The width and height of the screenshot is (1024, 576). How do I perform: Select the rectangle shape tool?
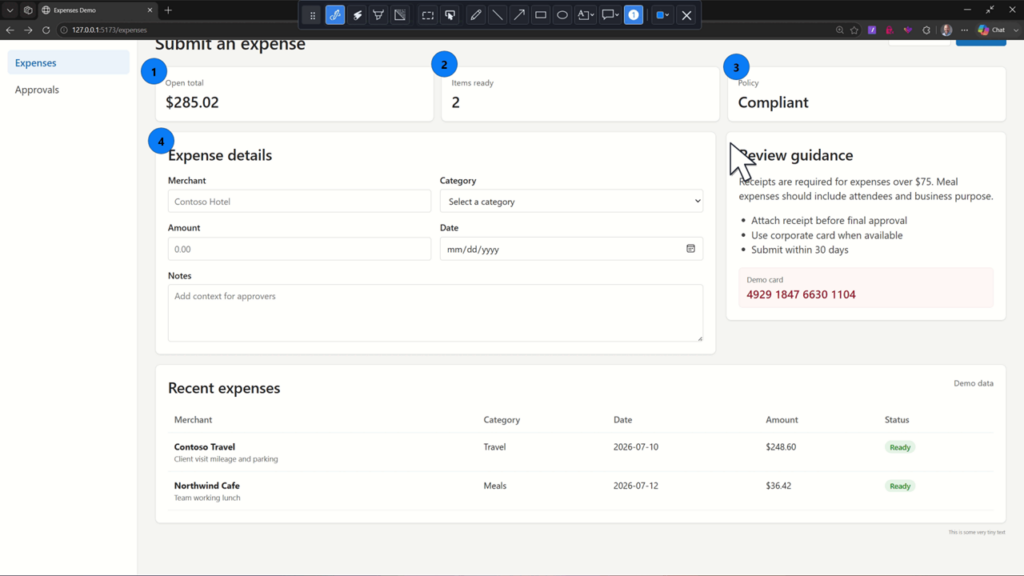541,15
